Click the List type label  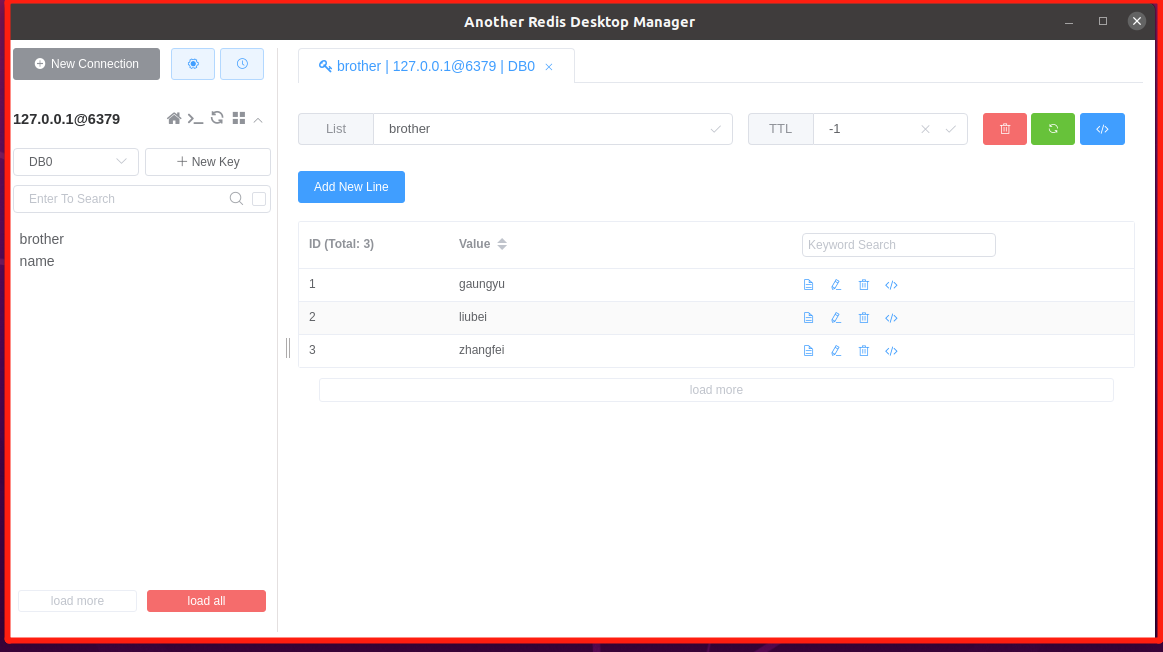coord(336,129)
